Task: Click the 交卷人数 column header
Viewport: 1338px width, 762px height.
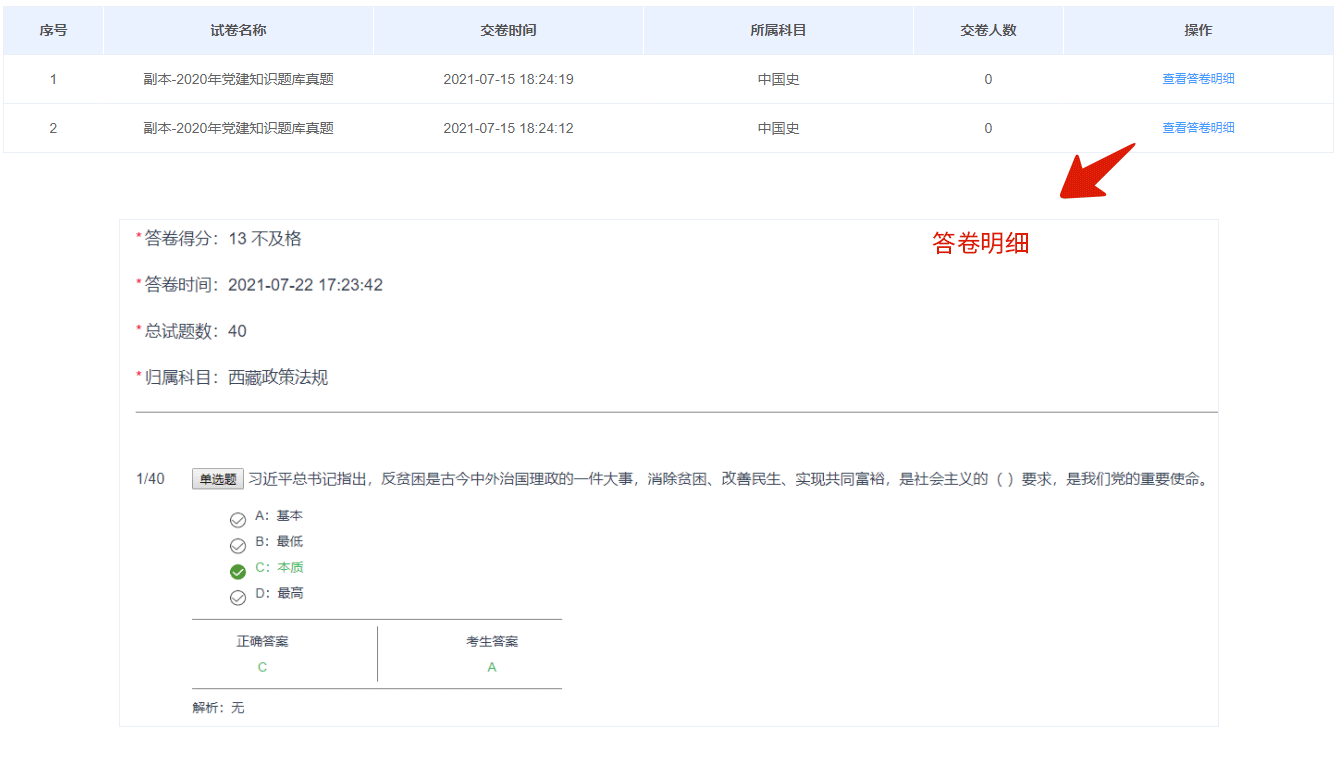Action: (x=987, y=30)
